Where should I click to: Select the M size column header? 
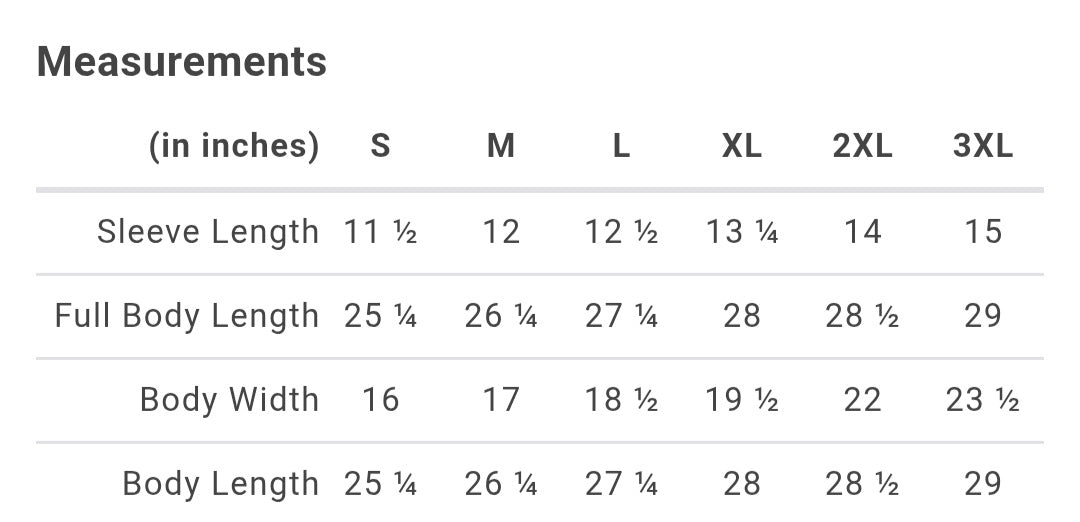pyautogui.click(x=501, y=146)
